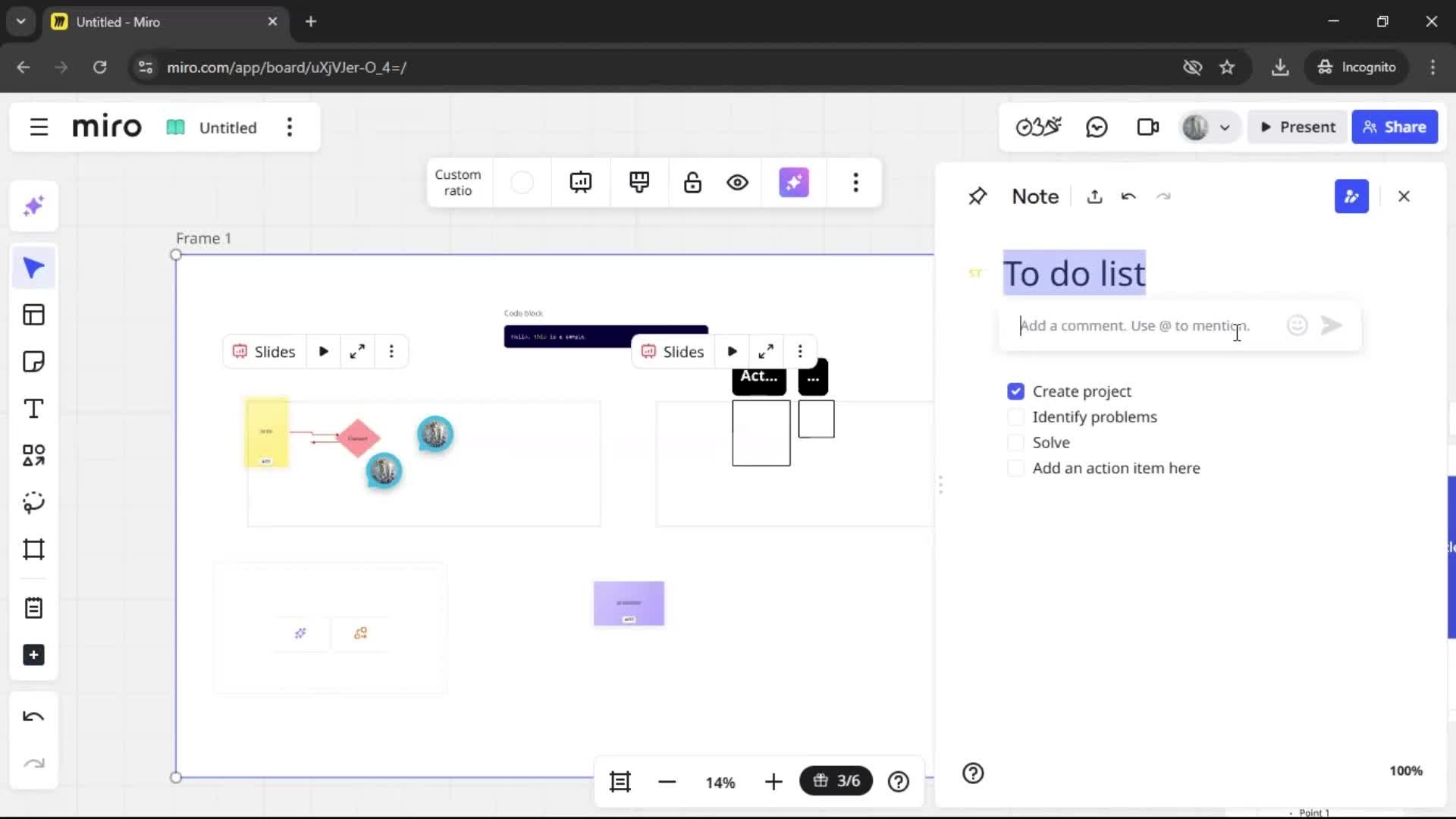The width and height of the screenshot is (1456, 819).
Task: Open the comments chat icon in top bar
Action: tap(1097, 127)
